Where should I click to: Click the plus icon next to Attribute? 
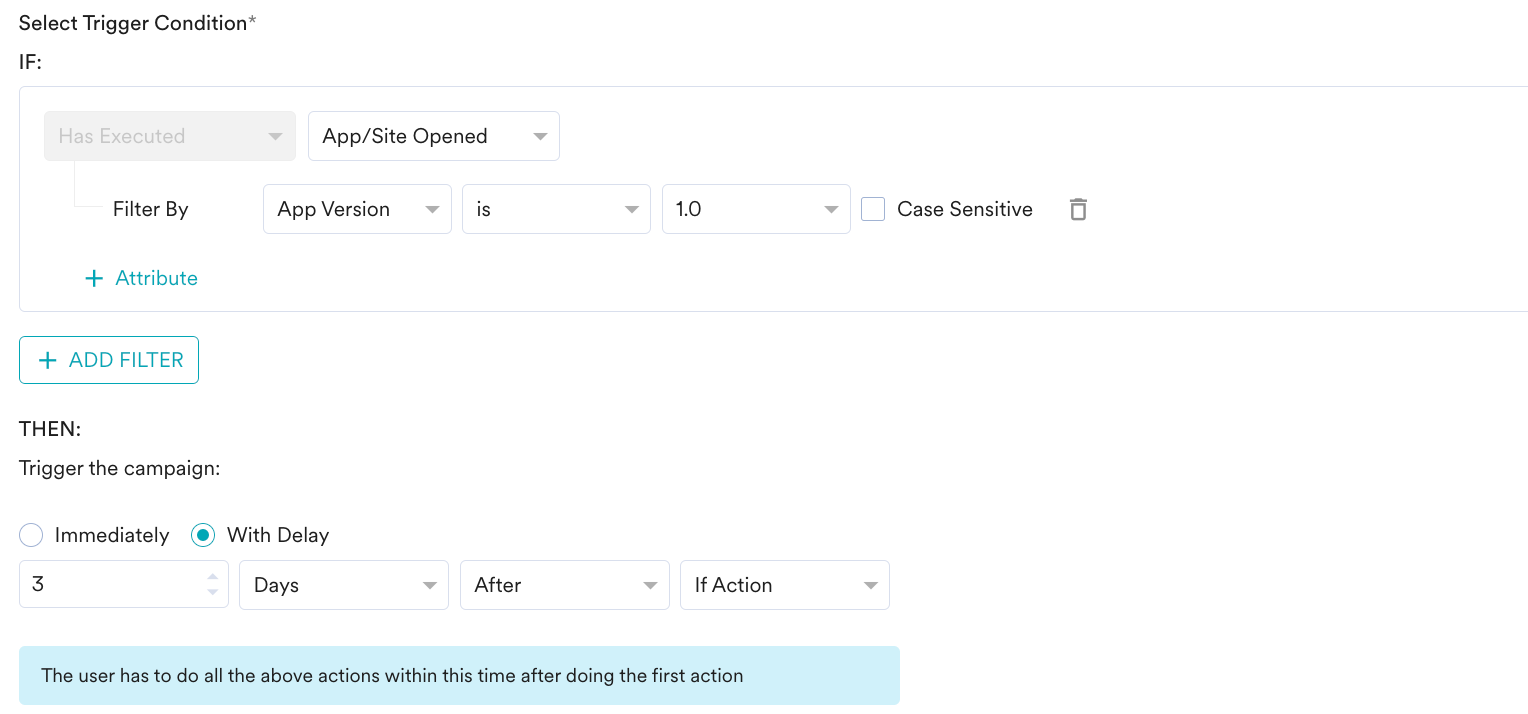pyautogui.click(x=92, y=278)
